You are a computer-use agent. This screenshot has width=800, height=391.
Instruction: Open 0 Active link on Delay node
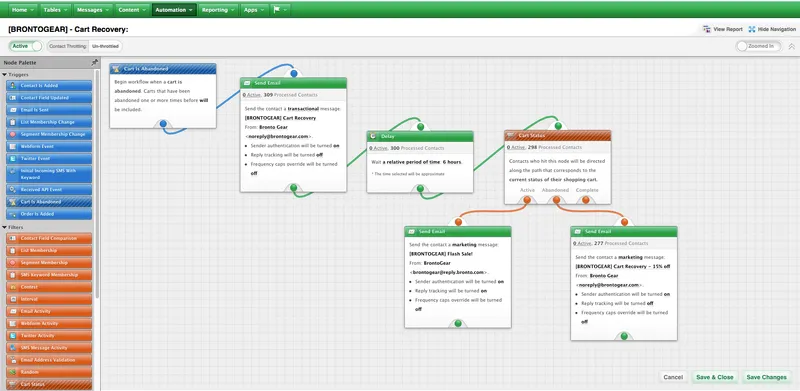[x=378, y=148]
